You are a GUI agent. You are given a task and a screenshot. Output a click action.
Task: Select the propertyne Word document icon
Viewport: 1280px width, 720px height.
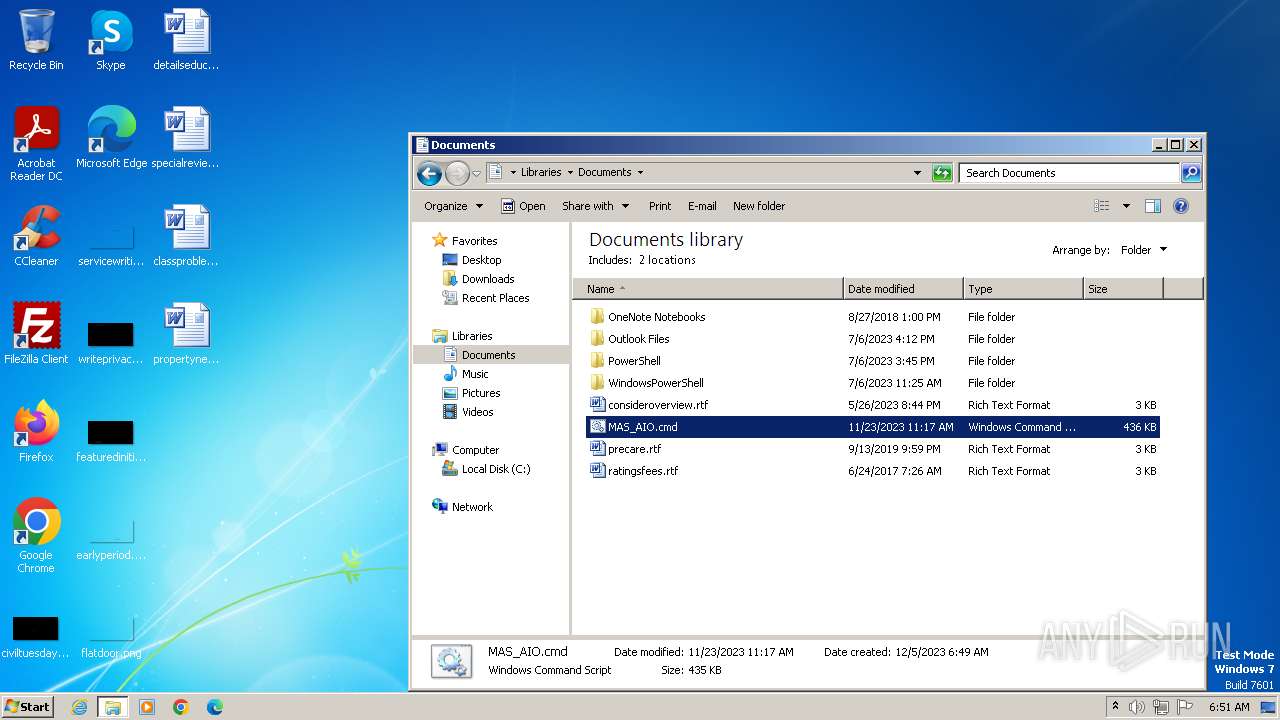[x=186, y=334]
